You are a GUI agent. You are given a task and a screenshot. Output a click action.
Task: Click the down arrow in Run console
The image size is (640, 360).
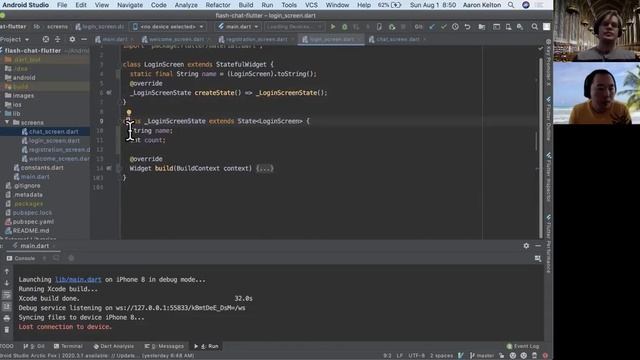(7, 282)
